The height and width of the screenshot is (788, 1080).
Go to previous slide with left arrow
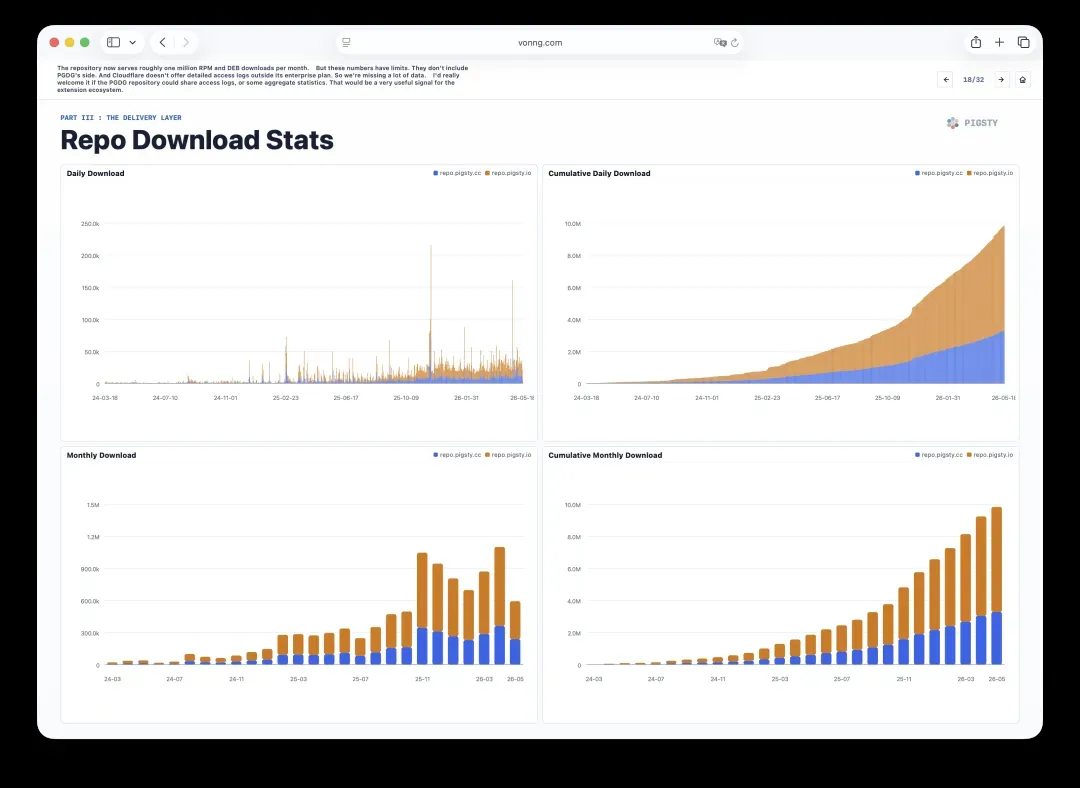coord(946,80)
